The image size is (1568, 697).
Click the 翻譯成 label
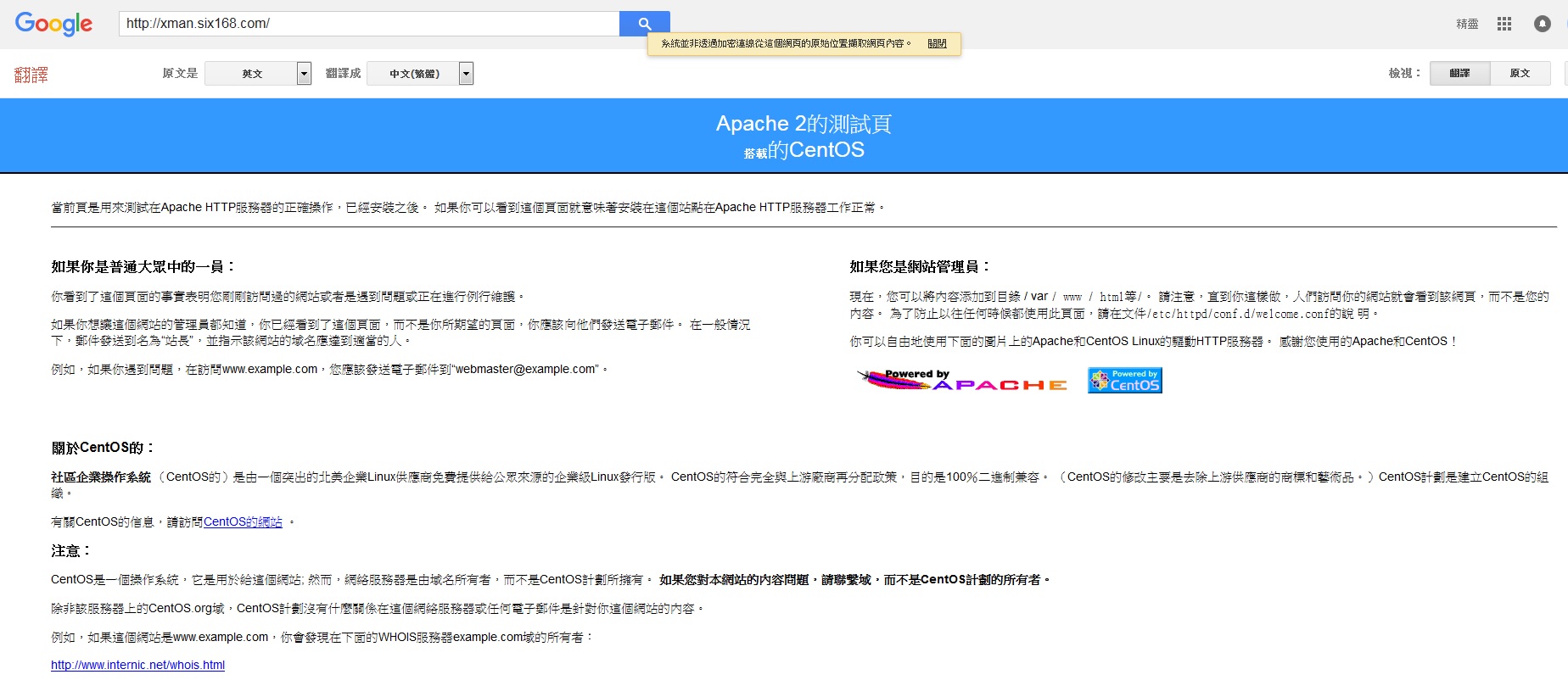click(343, 74)
